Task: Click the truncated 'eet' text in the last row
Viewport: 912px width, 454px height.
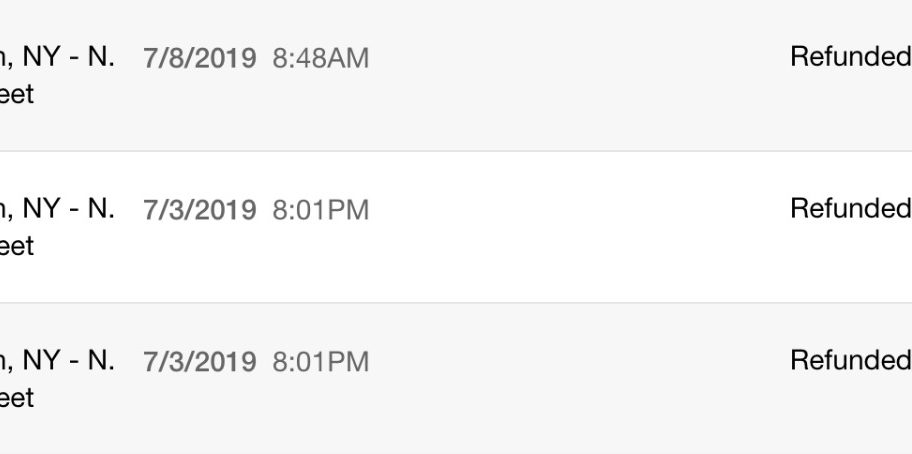Action: [16, 398]
